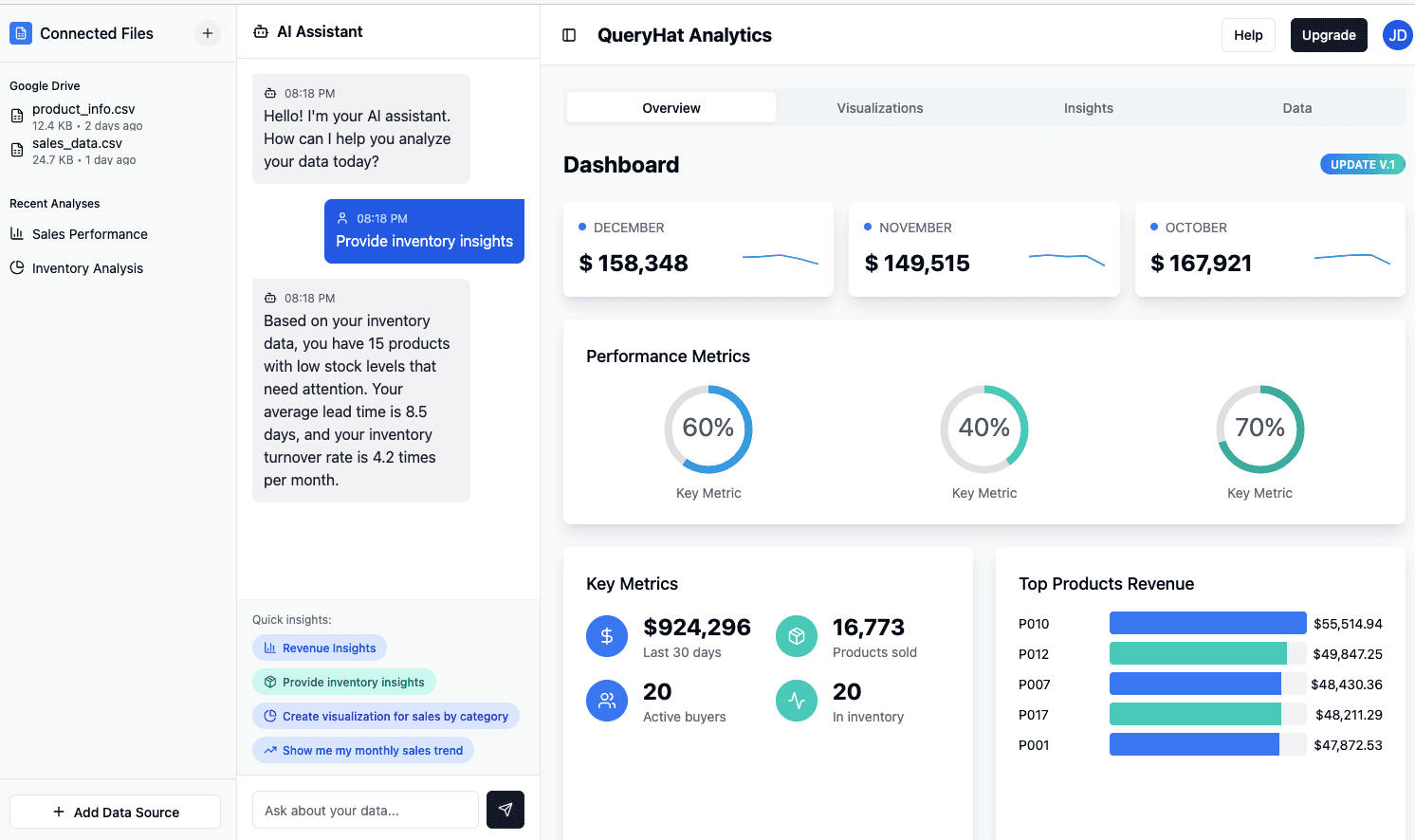Image resolution: width=1415 pixels, height=840 pixels.
Task: Toggle the sidebar panel icon near QueryHat Analytics
Action: point(569,35)
